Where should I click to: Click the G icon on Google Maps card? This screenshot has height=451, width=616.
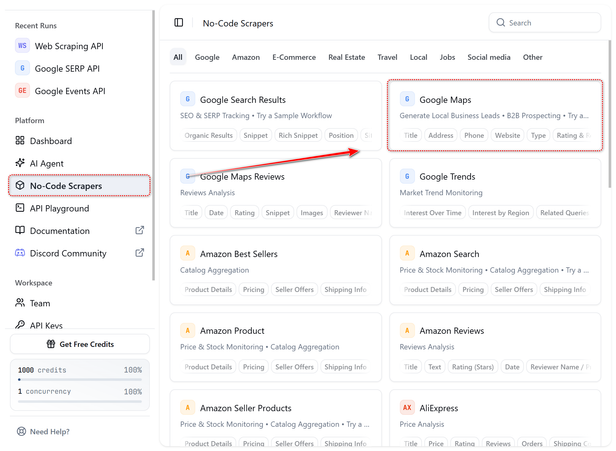(x=407, y=99)
